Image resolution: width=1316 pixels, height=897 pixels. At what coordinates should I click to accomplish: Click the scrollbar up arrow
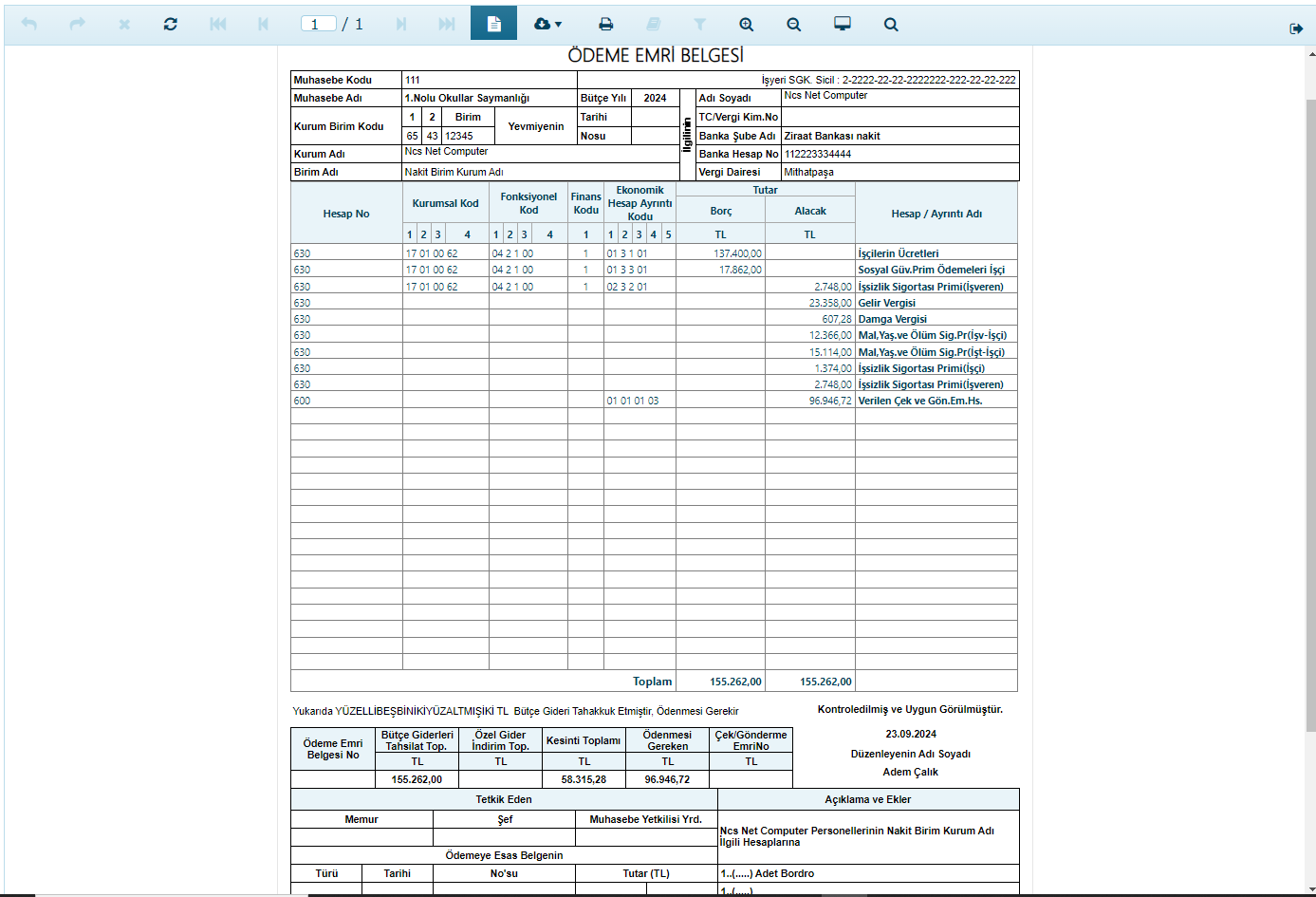pyautogui.click(x=1310, y=53)
